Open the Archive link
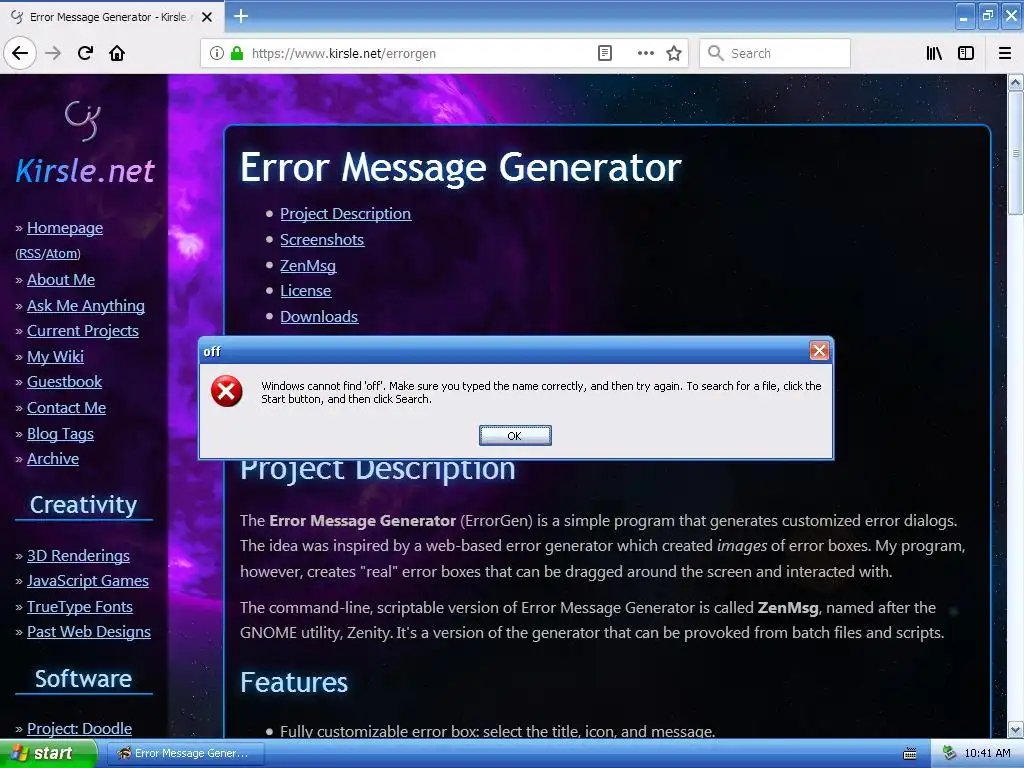The height and width of the screenshot is (768, 1024). (52, 458)
